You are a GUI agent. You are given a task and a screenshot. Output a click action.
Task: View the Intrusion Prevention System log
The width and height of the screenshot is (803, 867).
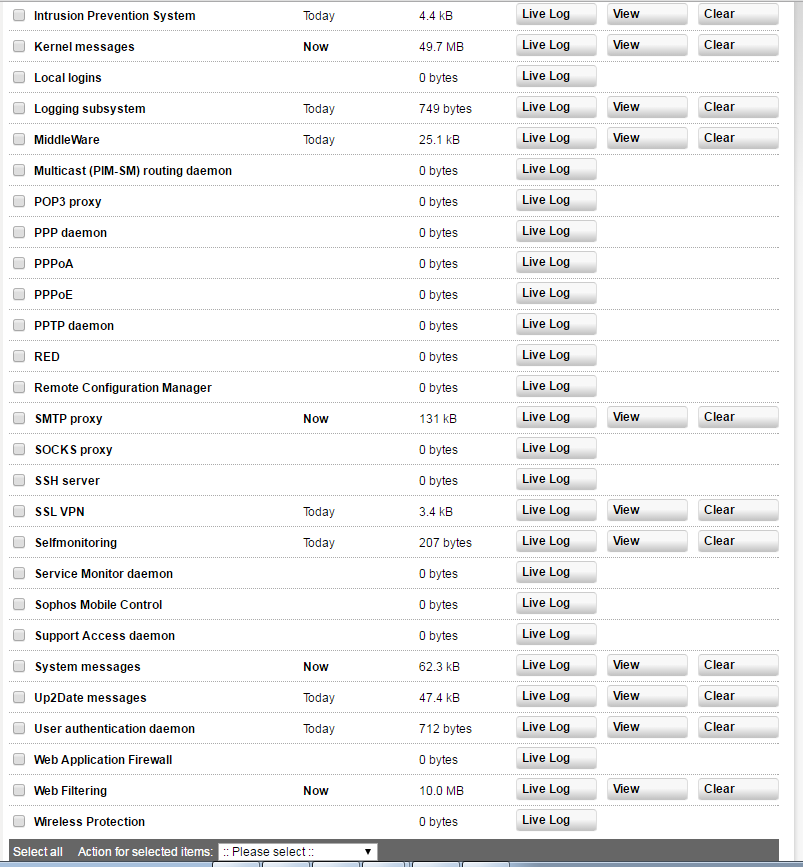click(x=647, y=14)
